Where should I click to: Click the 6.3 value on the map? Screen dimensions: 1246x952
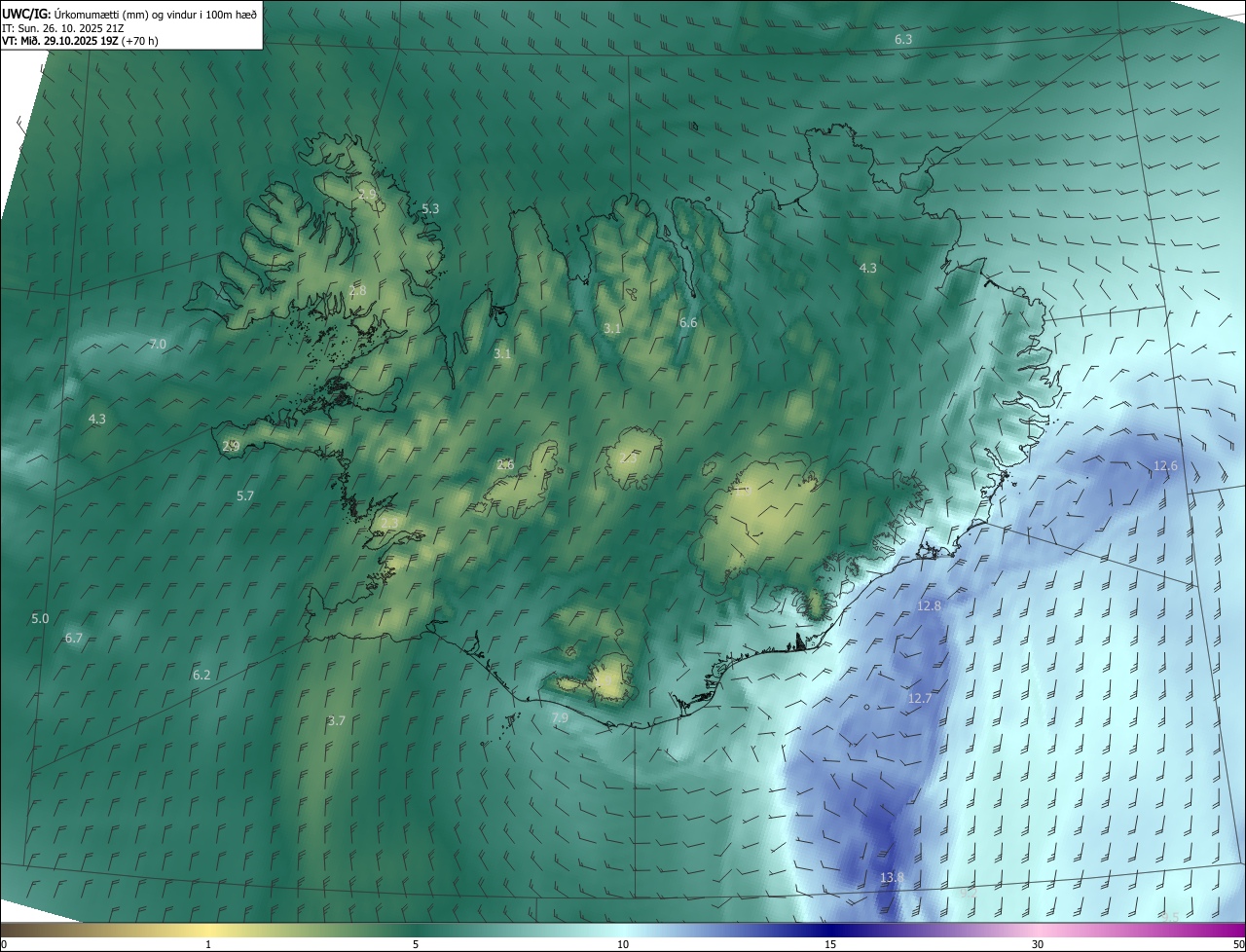click(x=903, y=39)
